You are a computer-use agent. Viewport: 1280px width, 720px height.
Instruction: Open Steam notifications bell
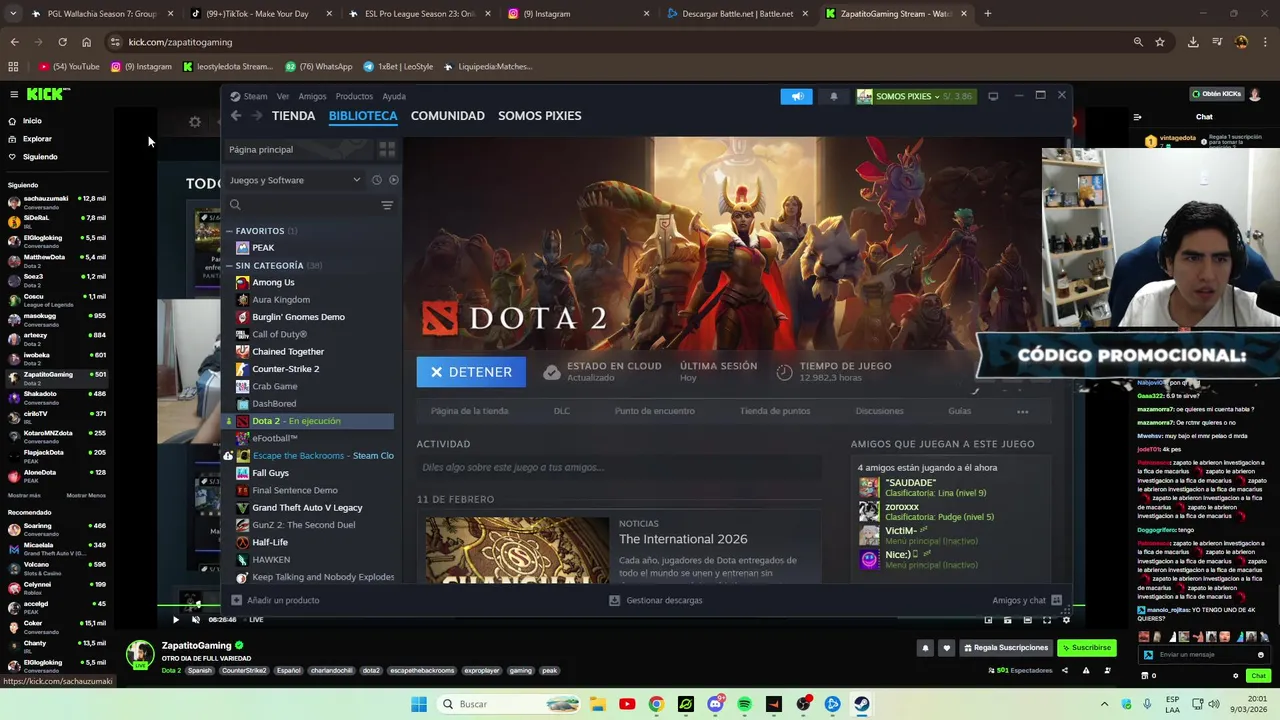[x=834, y=97]
